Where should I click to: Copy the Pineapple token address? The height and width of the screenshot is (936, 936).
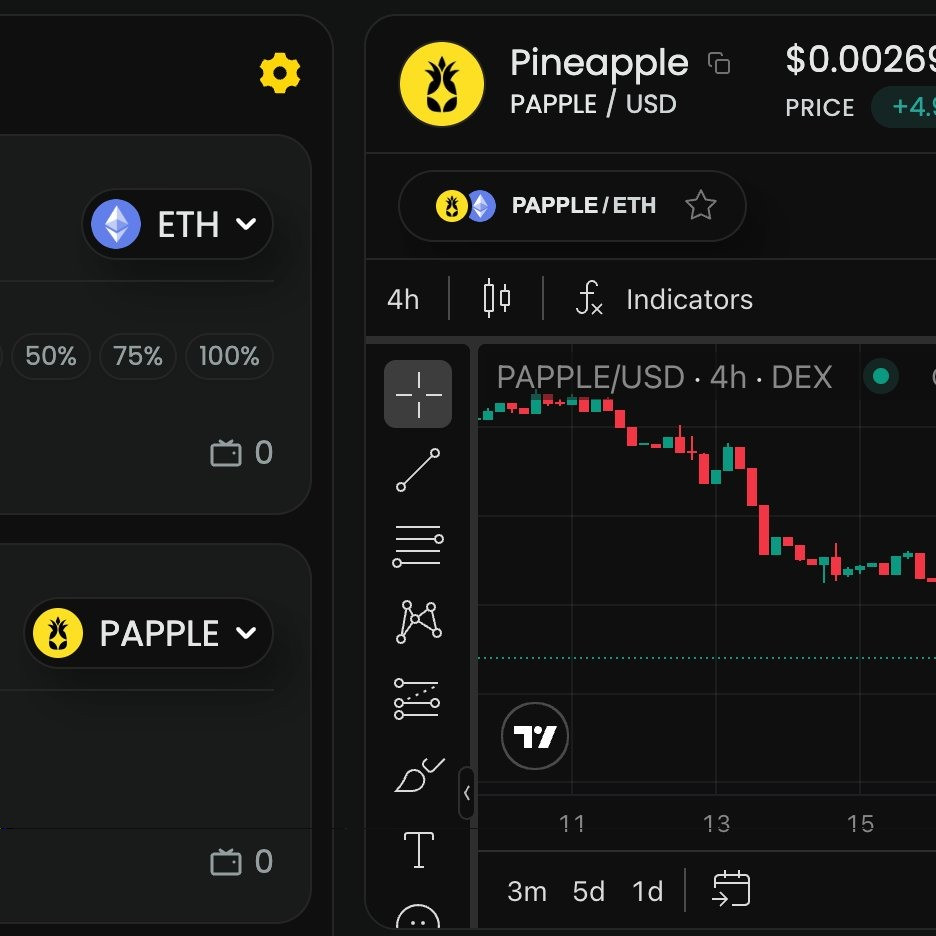click(719, 63)
